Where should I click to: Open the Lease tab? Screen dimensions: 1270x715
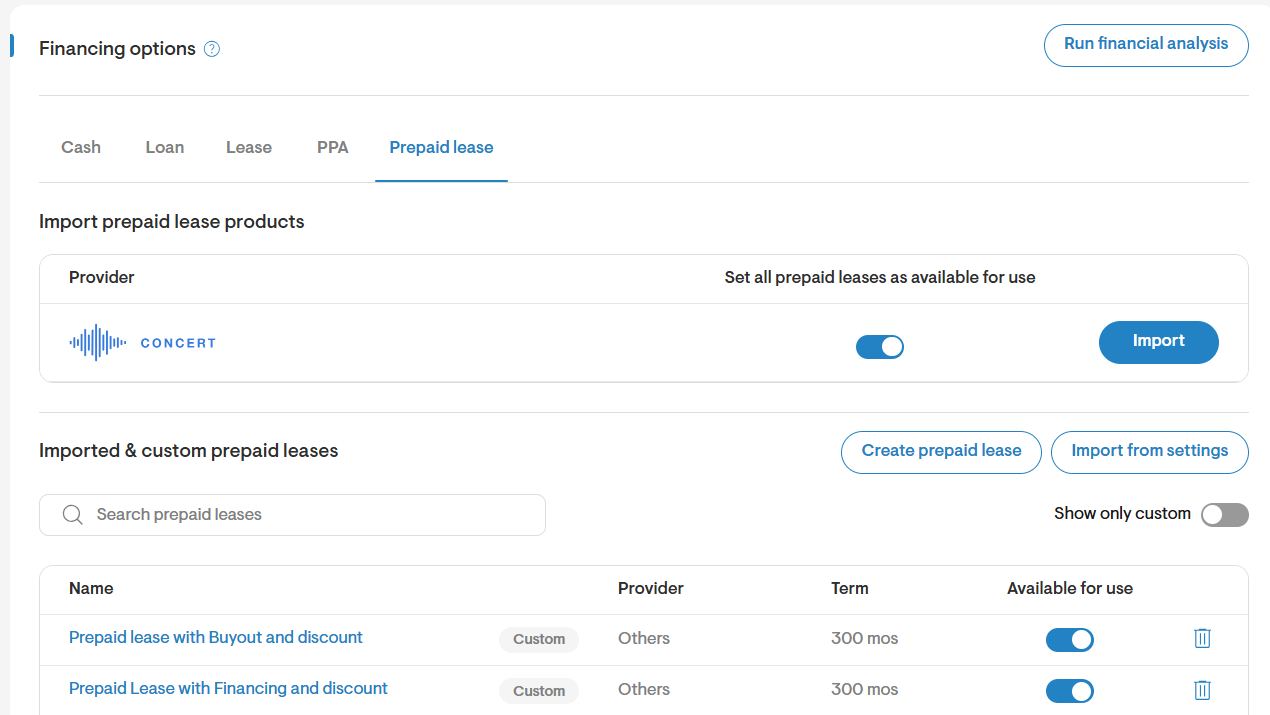(249, 147)
